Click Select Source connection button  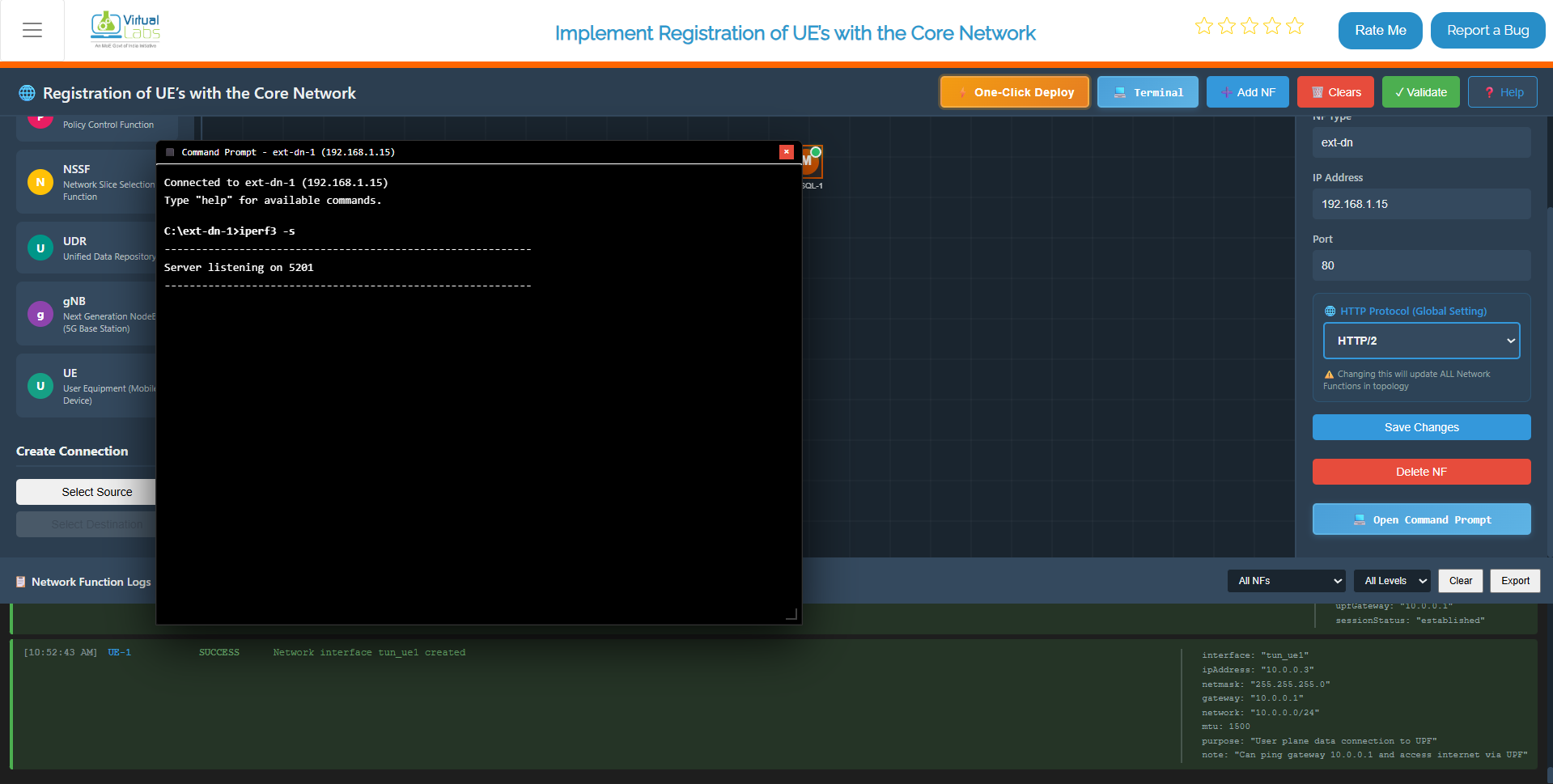tap(97, 492)
